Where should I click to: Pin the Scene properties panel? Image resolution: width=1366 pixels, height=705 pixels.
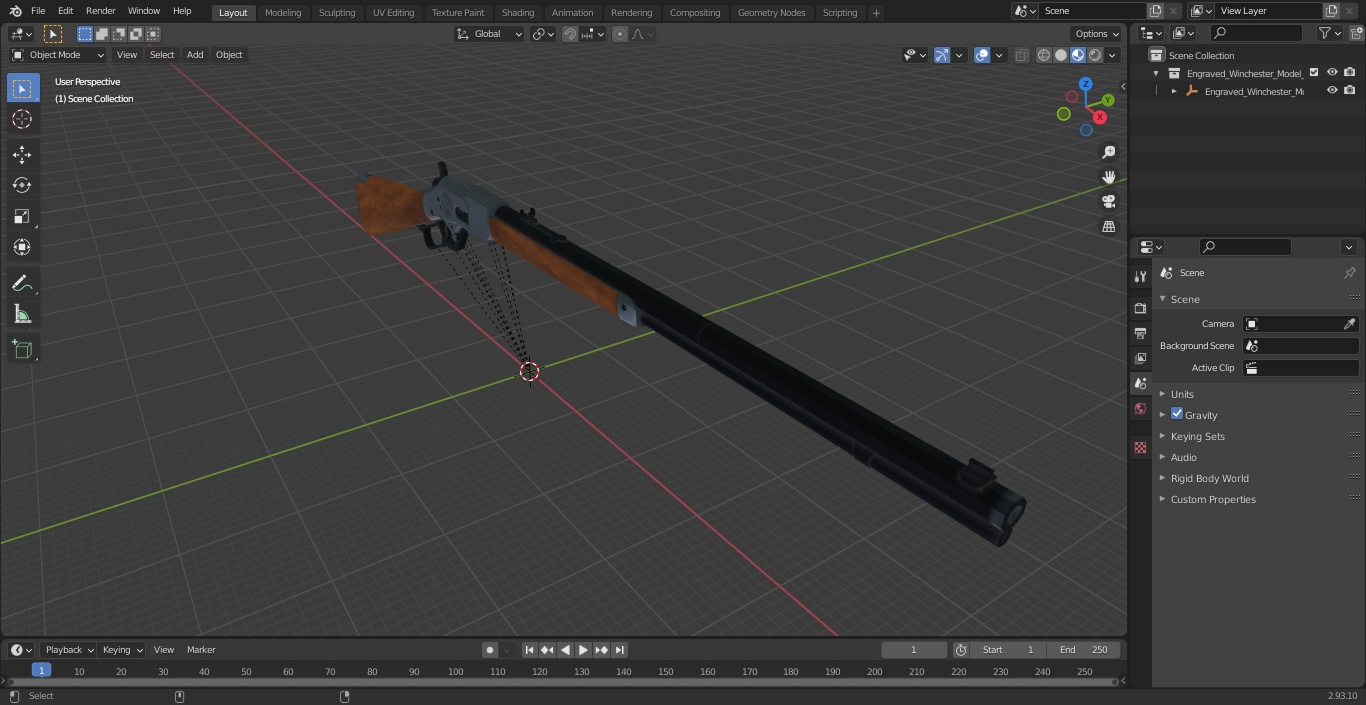pyautogui.click(x=1349, y=273)
